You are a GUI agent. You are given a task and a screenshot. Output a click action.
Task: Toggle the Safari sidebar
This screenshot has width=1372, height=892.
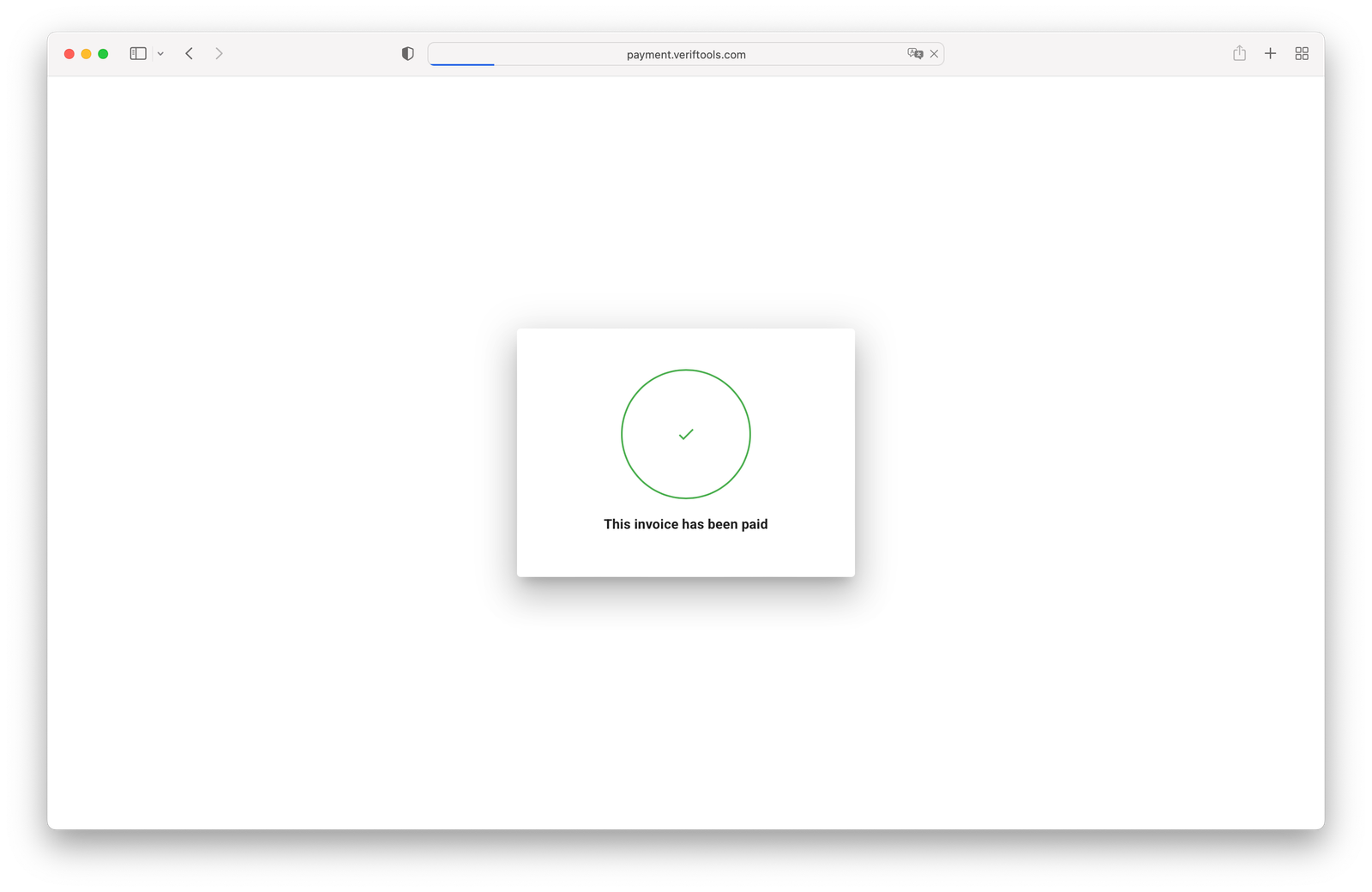click(137, 54)
